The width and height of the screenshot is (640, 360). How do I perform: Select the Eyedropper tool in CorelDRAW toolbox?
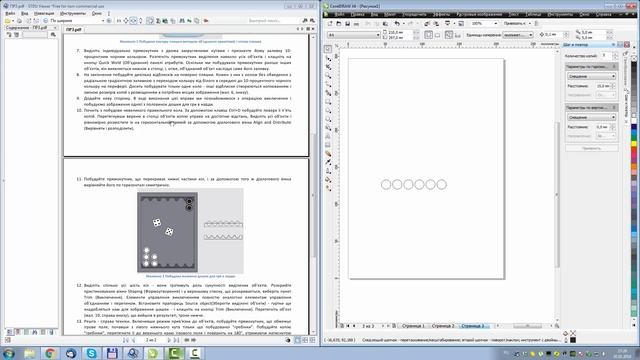328,162
